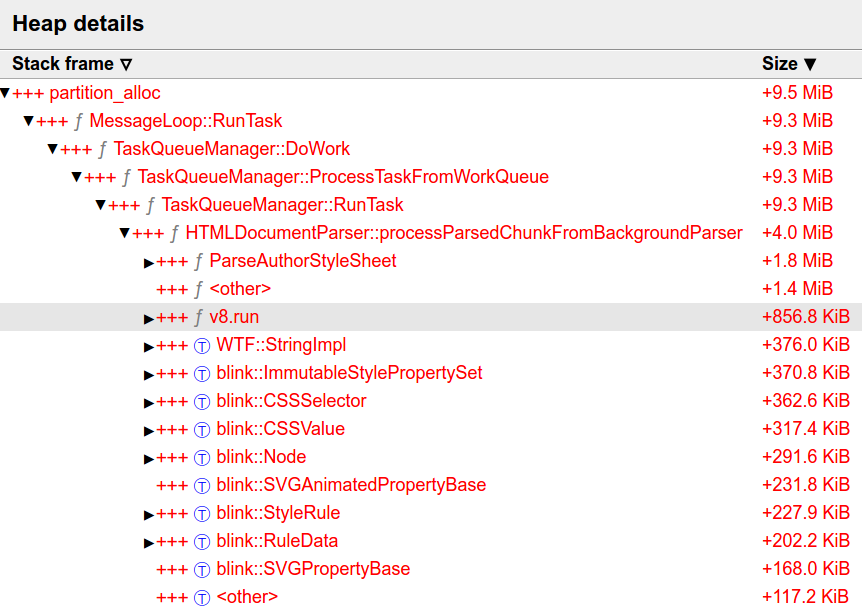Select the blink::SVGPropertyBase row
This screenshot has width=862, height=606.
[x=313, y=569]
